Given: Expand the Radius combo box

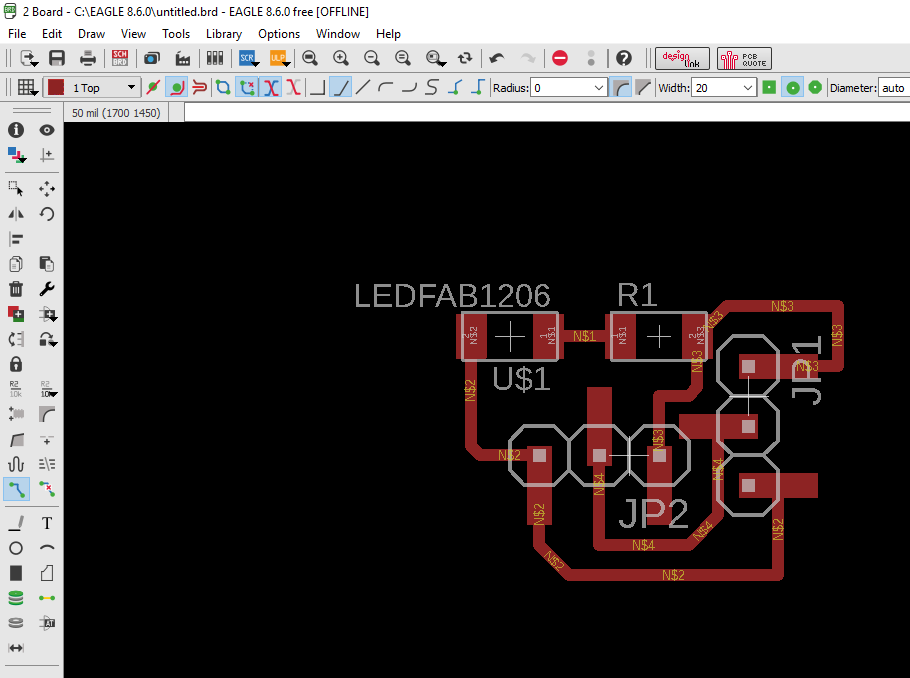Looking at the screenshot, I should pyautogui.click(x=599, y=88).
